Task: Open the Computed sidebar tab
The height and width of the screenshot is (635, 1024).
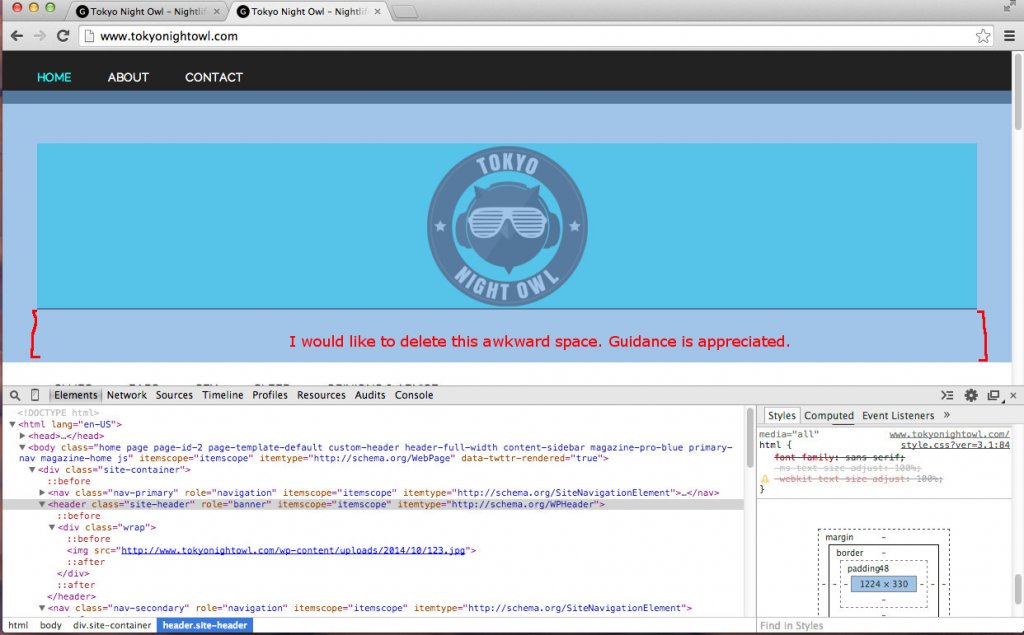Action: pyautogui.click(x=829, y=415)
